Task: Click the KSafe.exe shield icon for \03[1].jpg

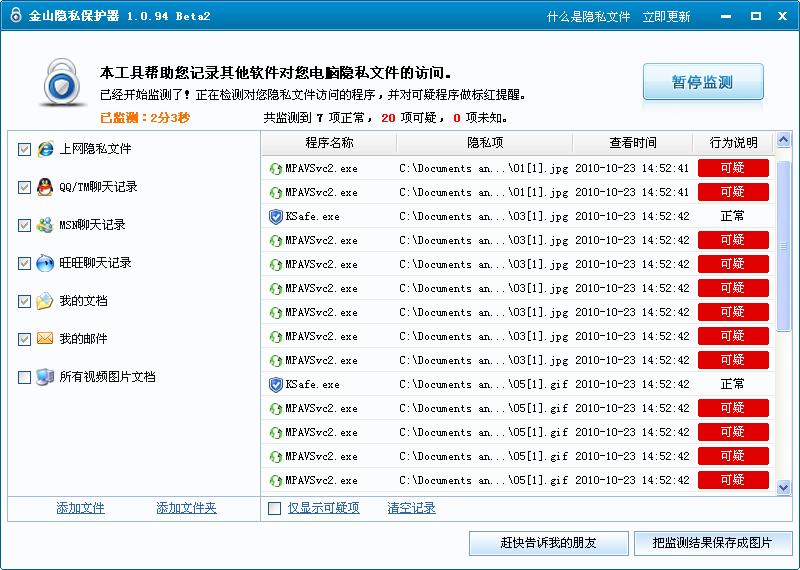Action: [x=276, y=216]
